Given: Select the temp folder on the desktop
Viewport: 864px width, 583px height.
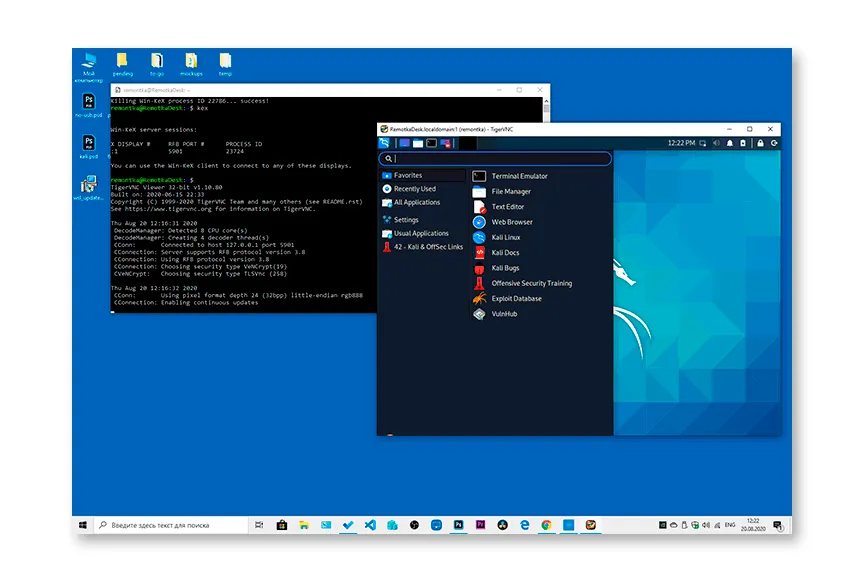Looking at the screenshot, I should click(225, 64).
